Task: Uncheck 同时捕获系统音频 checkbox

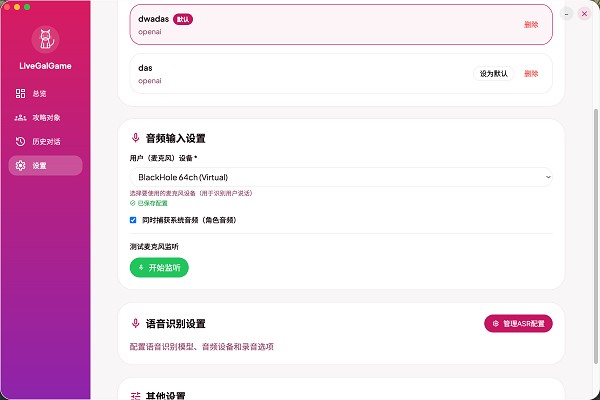Action: (133, 220)
